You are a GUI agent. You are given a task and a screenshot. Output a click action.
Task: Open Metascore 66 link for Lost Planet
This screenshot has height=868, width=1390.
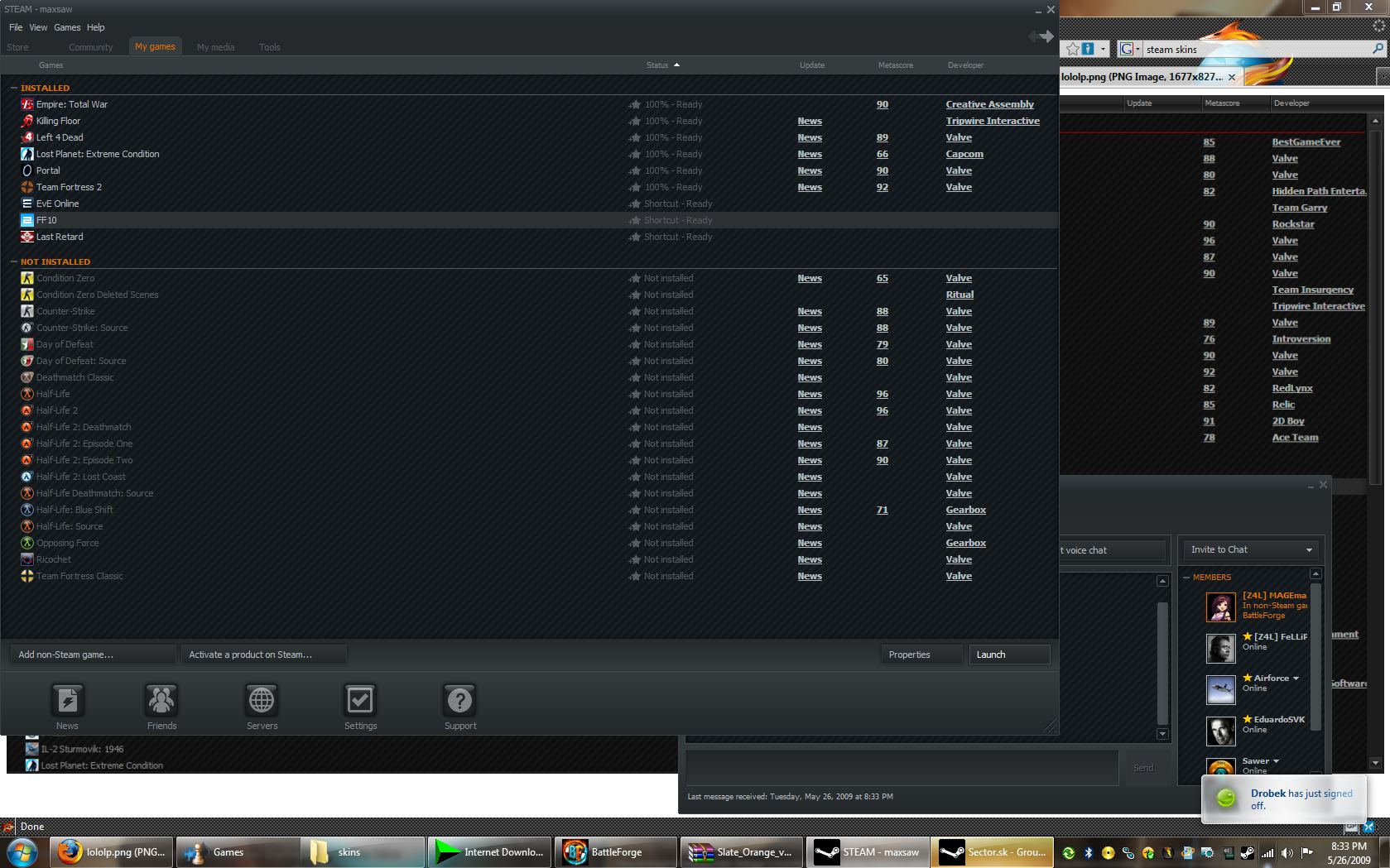click(883, 154)
